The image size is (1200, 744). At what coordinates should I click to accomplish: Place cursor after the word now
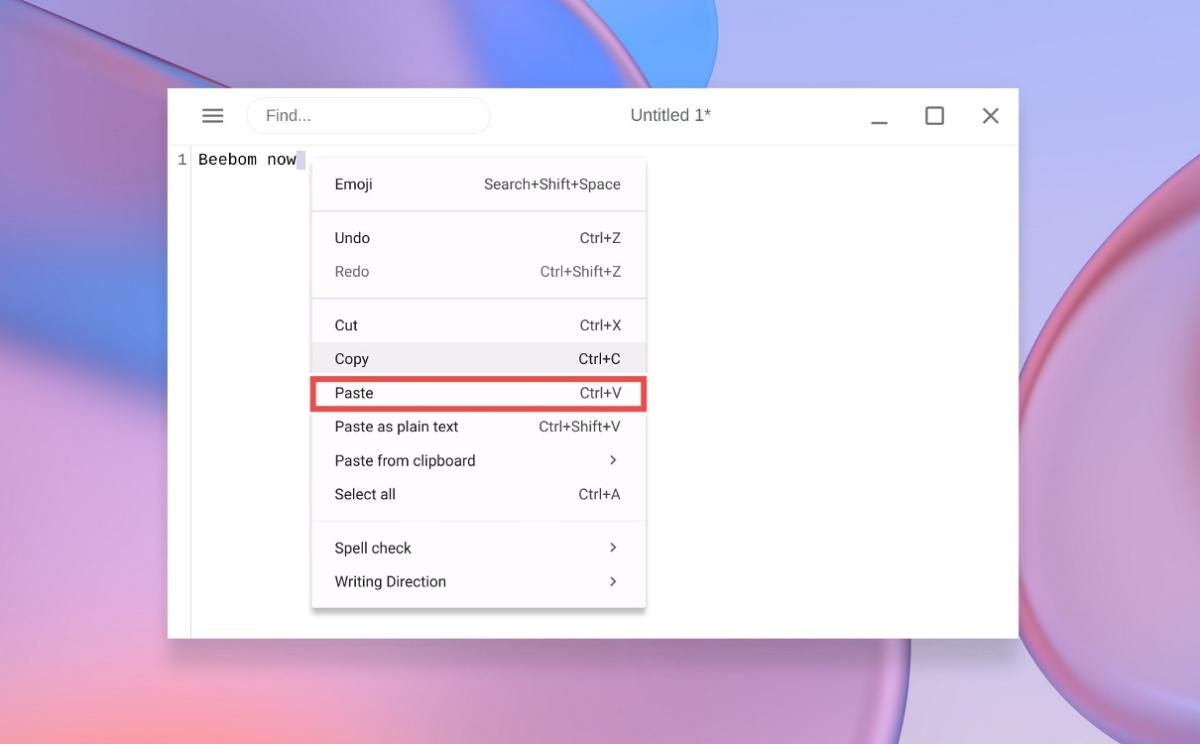[297, 159]
